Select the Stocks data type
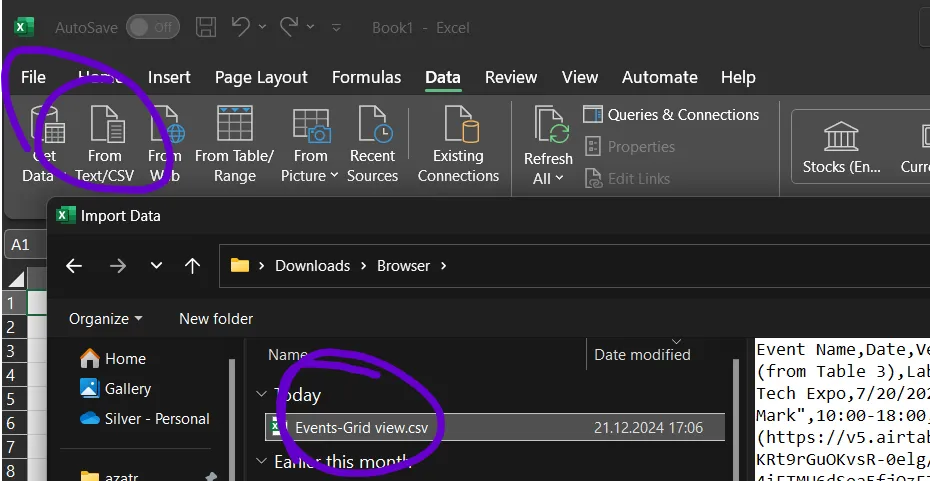The image size is (930, 481). coord(841,146)
